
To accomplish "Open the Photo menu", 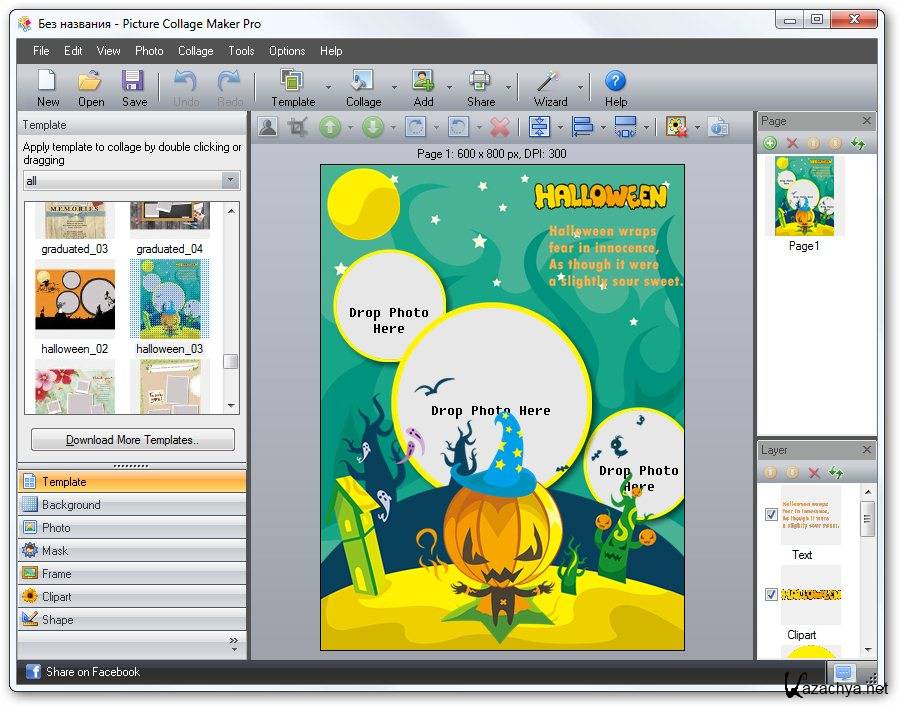I will point(149,51).
